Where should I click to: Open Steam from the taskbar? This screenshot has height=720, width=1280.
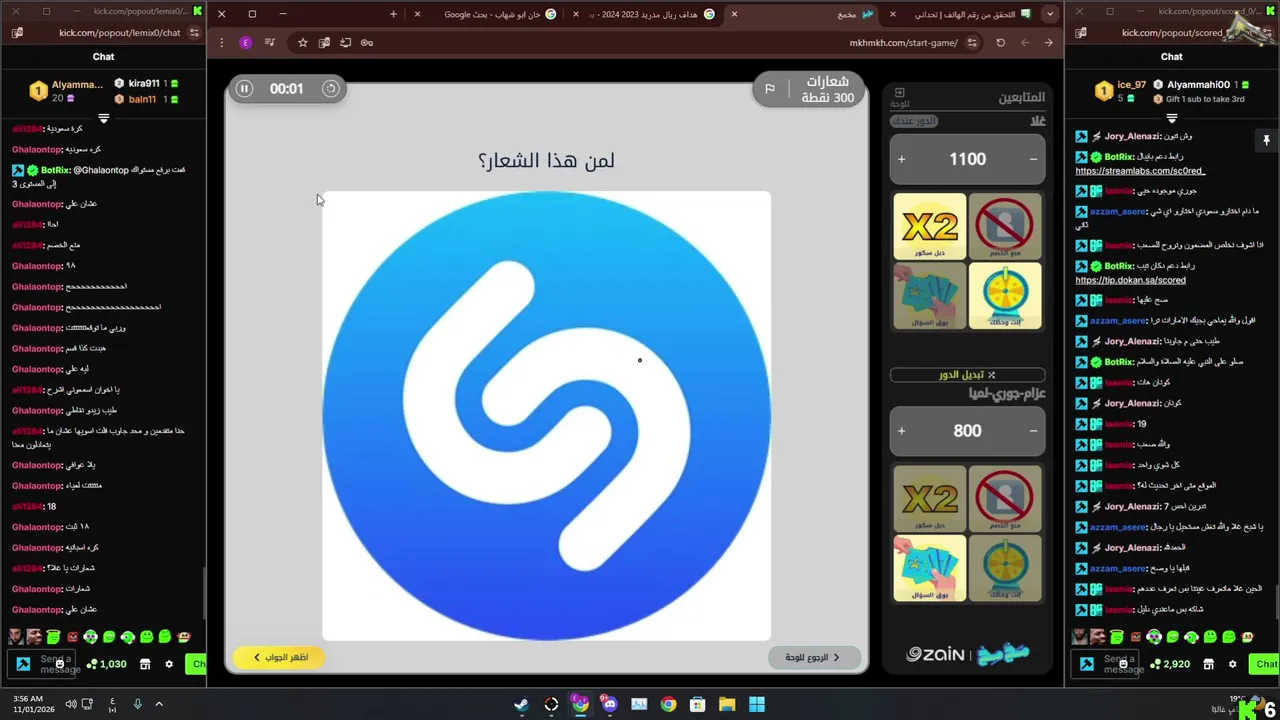pos(522,704)
